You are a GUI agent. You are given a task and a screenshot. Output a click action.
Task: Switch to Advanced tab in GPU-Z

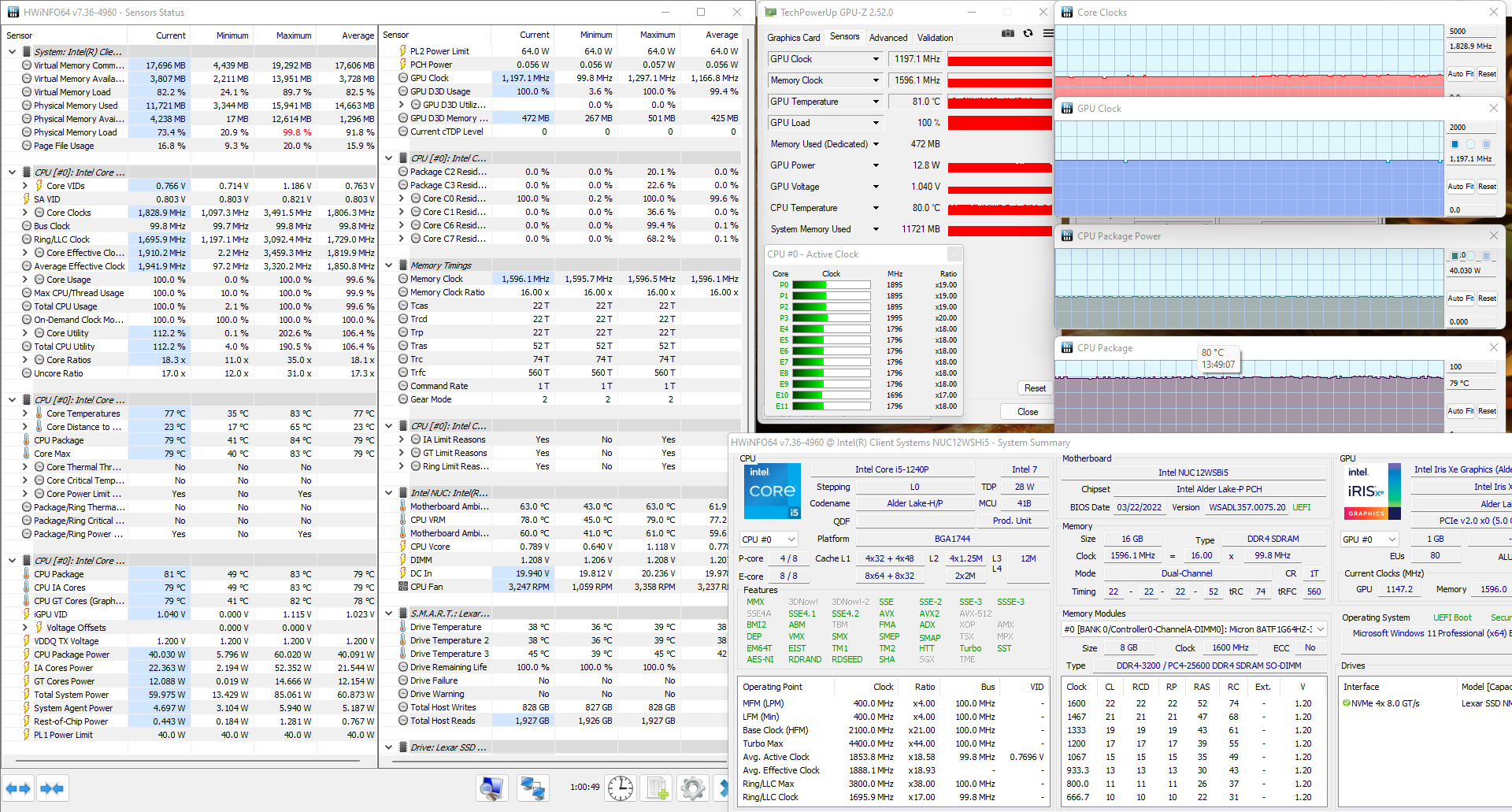pos(888,38)
